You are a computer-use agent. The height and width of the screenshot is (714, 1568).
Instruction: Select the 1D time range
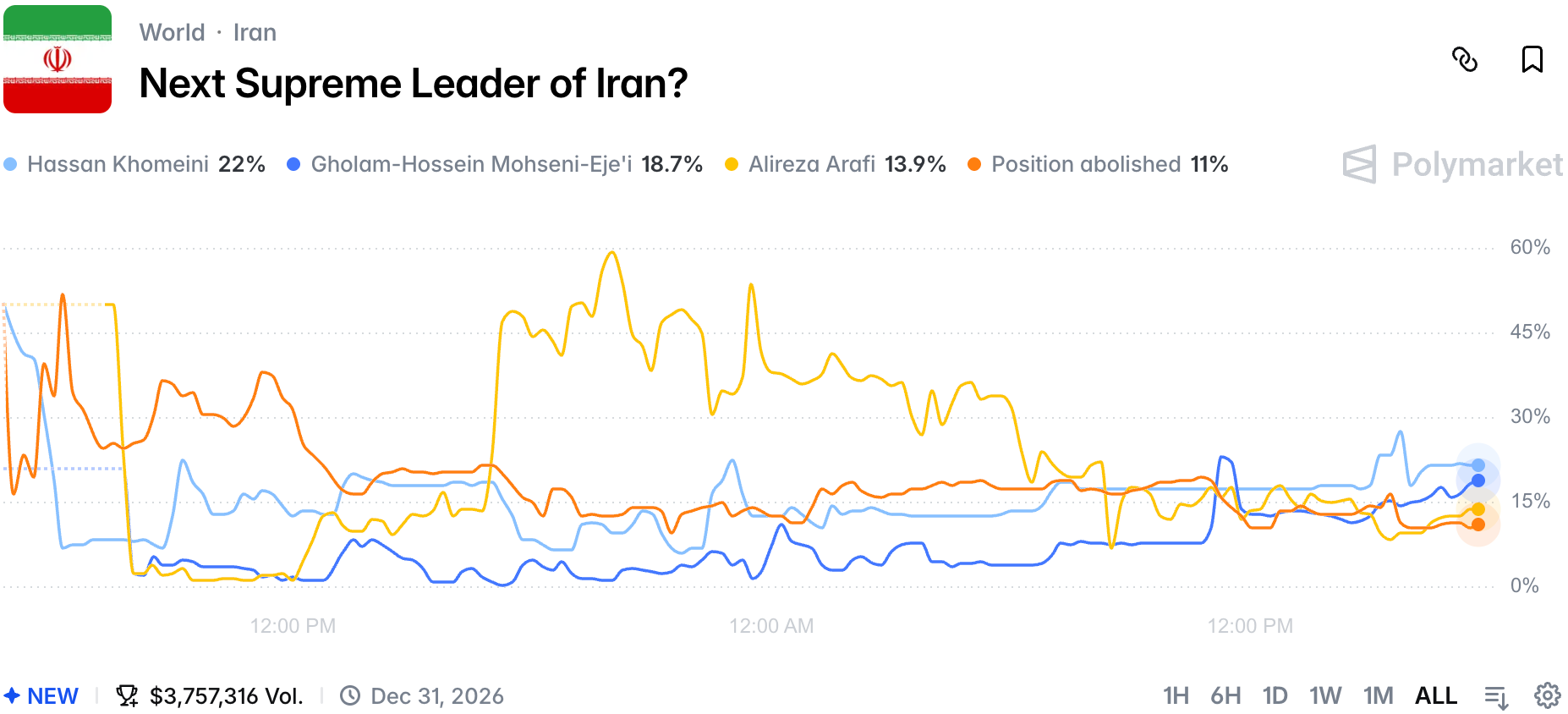click(1275, 695)
